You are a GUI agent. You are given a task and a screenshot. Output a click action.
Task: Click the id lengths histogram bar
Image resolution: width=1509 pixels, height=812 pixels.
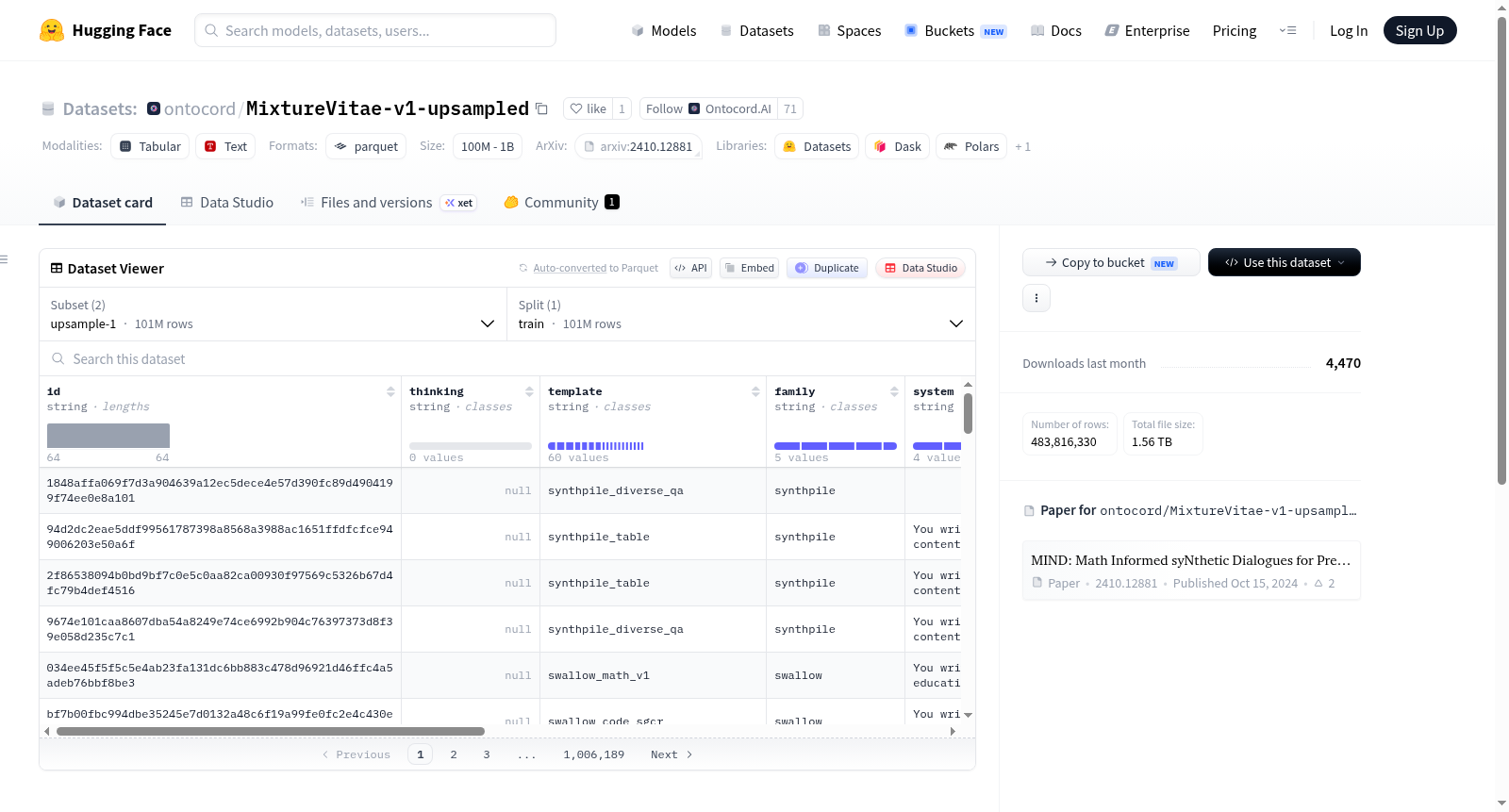108,436
